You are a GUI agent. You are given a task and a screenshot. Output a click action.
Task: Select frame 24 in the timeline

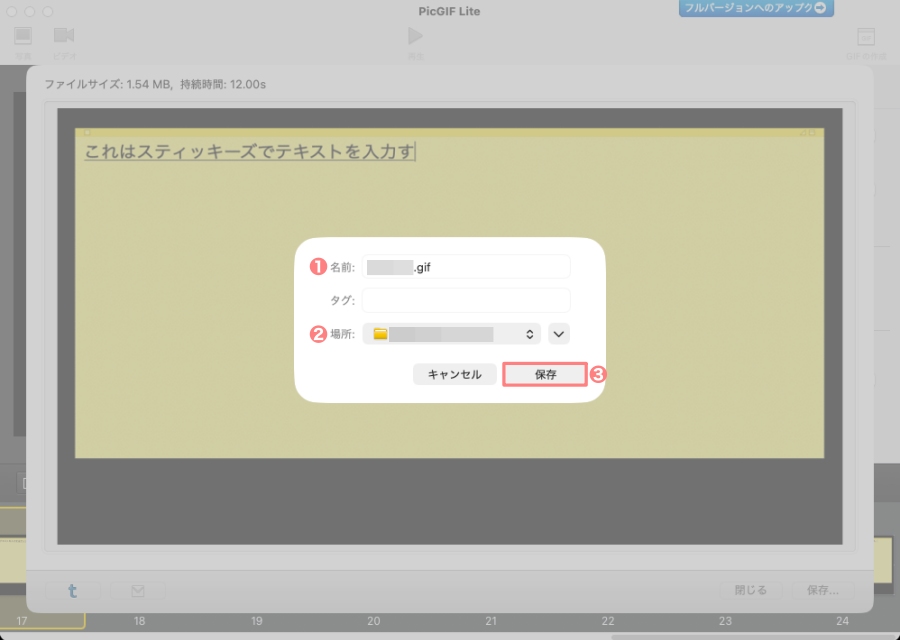point(842,621)
